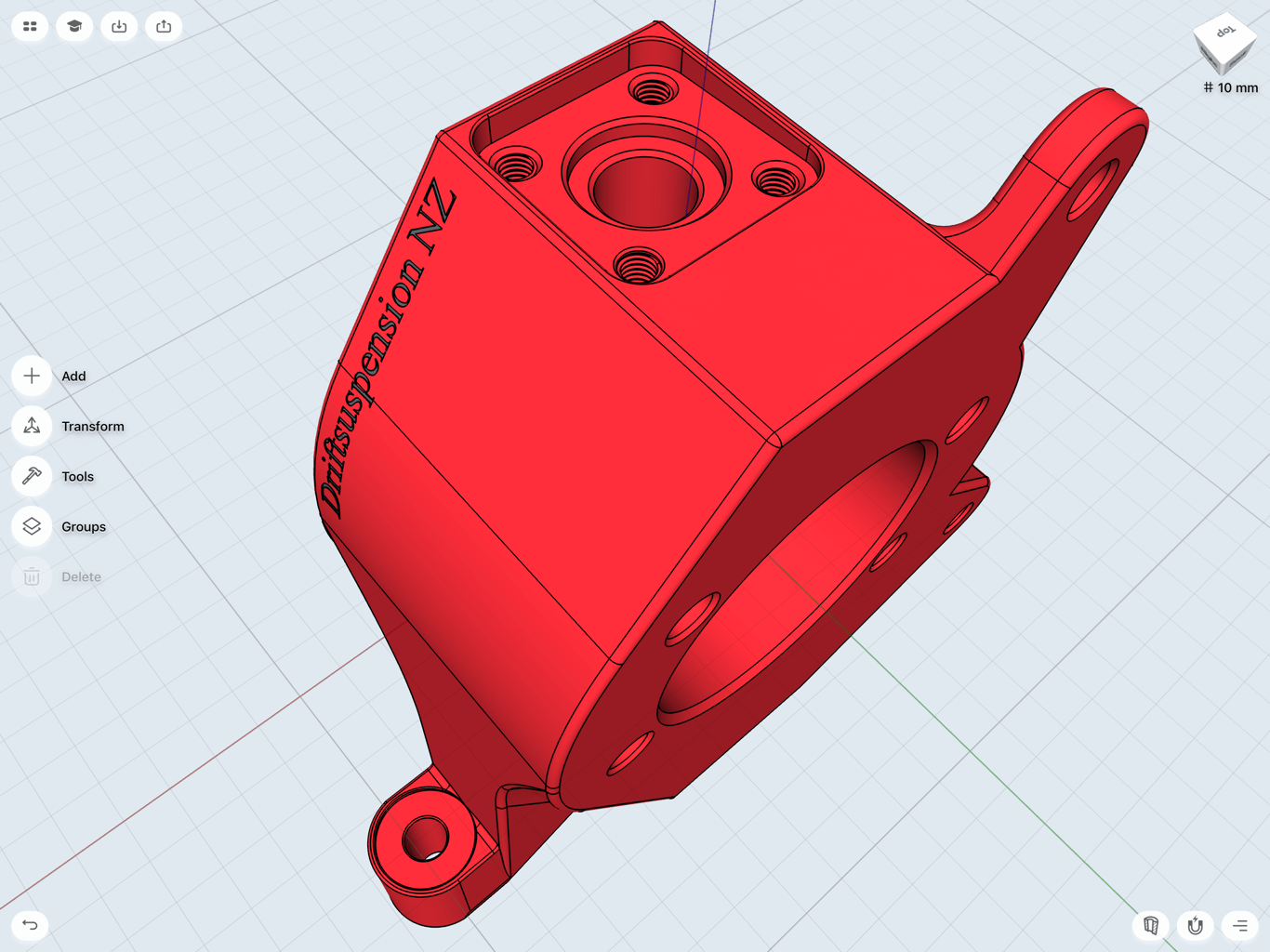Image resolution: width=1270 pixels, height=952 pixels.
Task: Click the 10 mm grid size label
Action: click(x=1231, y=87)
